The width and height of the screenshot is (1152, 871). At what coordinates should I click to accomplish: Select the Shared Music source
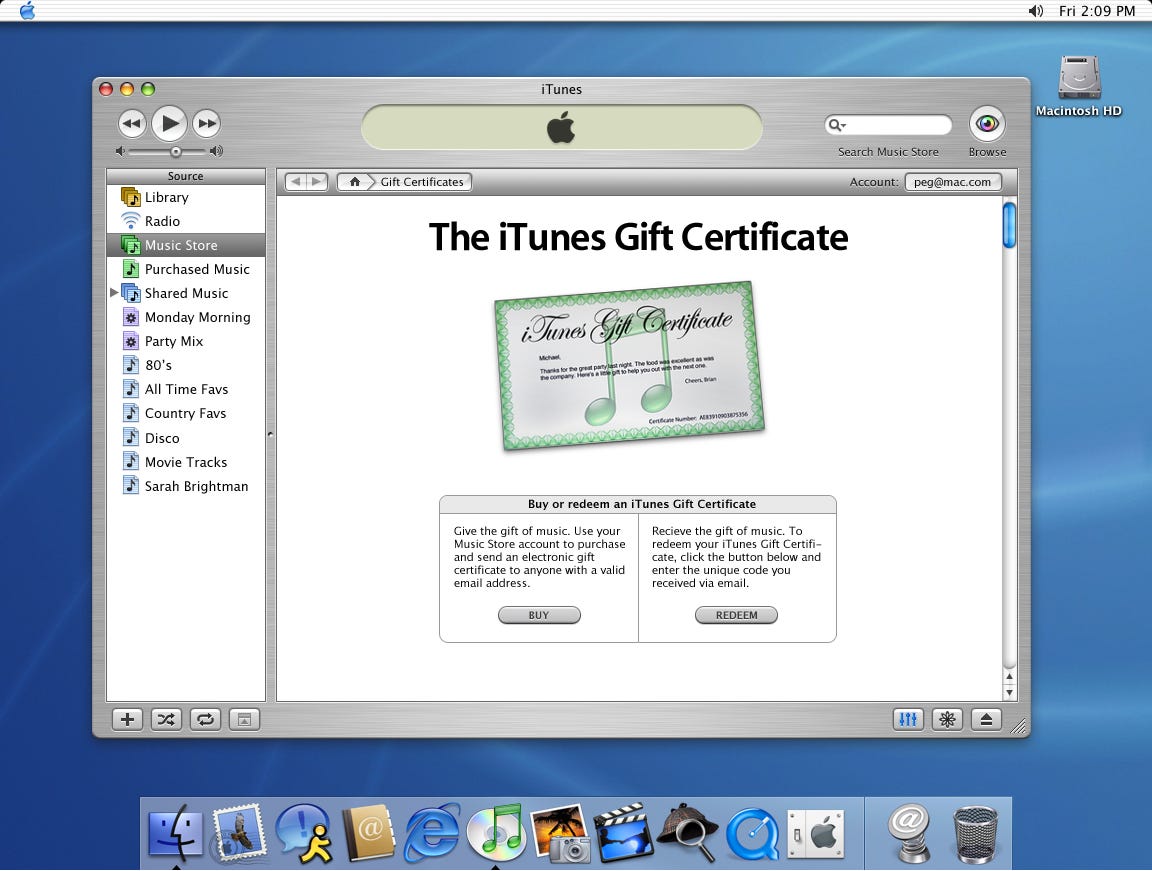(186, 293)
